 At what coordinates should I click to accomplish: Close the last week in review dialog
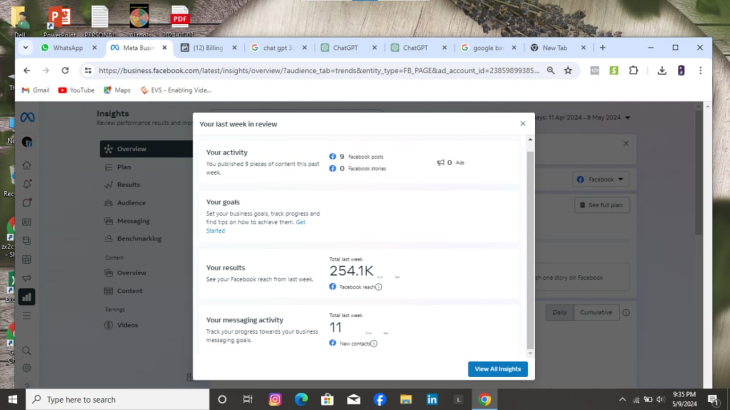pos(522,124)
